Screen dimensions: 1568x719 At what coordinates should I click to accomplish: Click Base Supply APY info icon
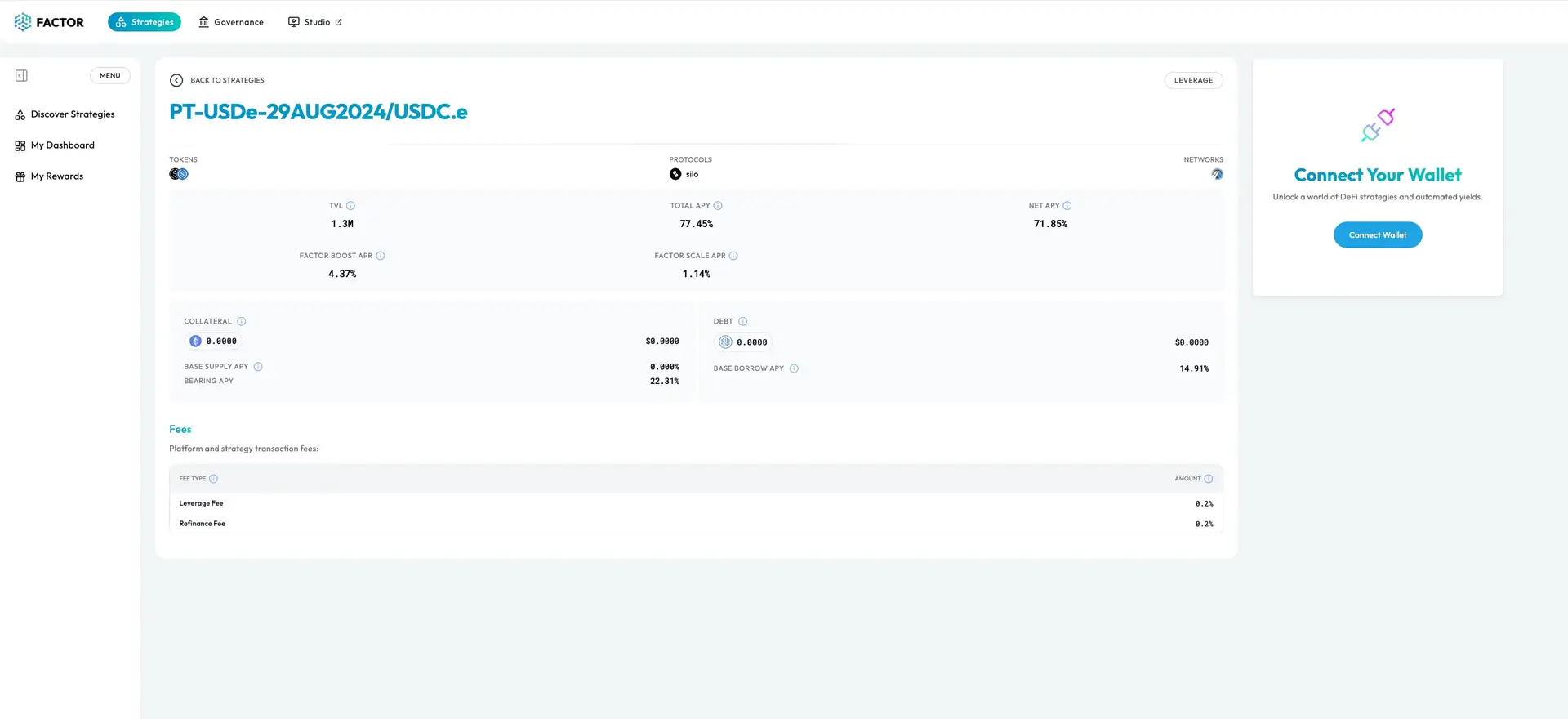258,367
